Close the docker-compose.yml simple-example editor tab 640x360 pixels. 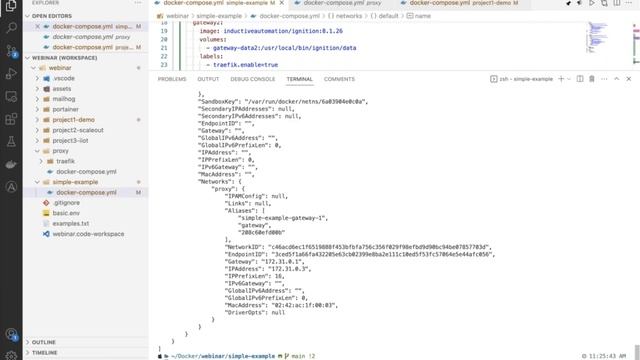[282, 3]
